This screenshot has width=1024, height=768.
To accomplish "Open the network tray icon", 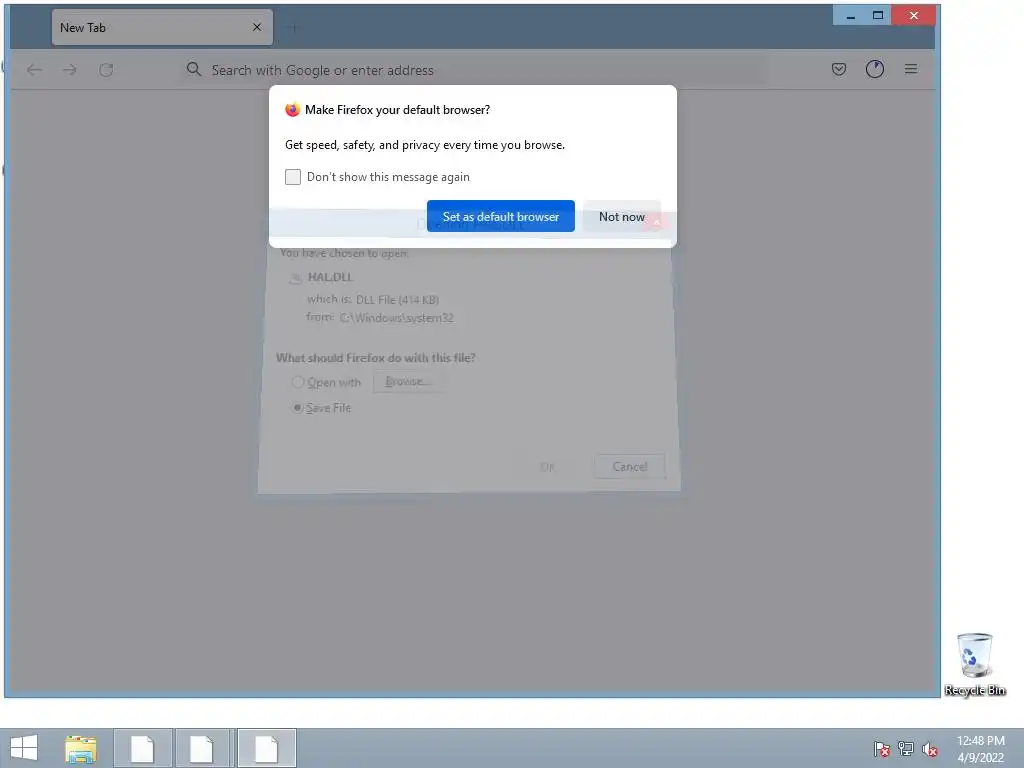I will tap(906, 748).
